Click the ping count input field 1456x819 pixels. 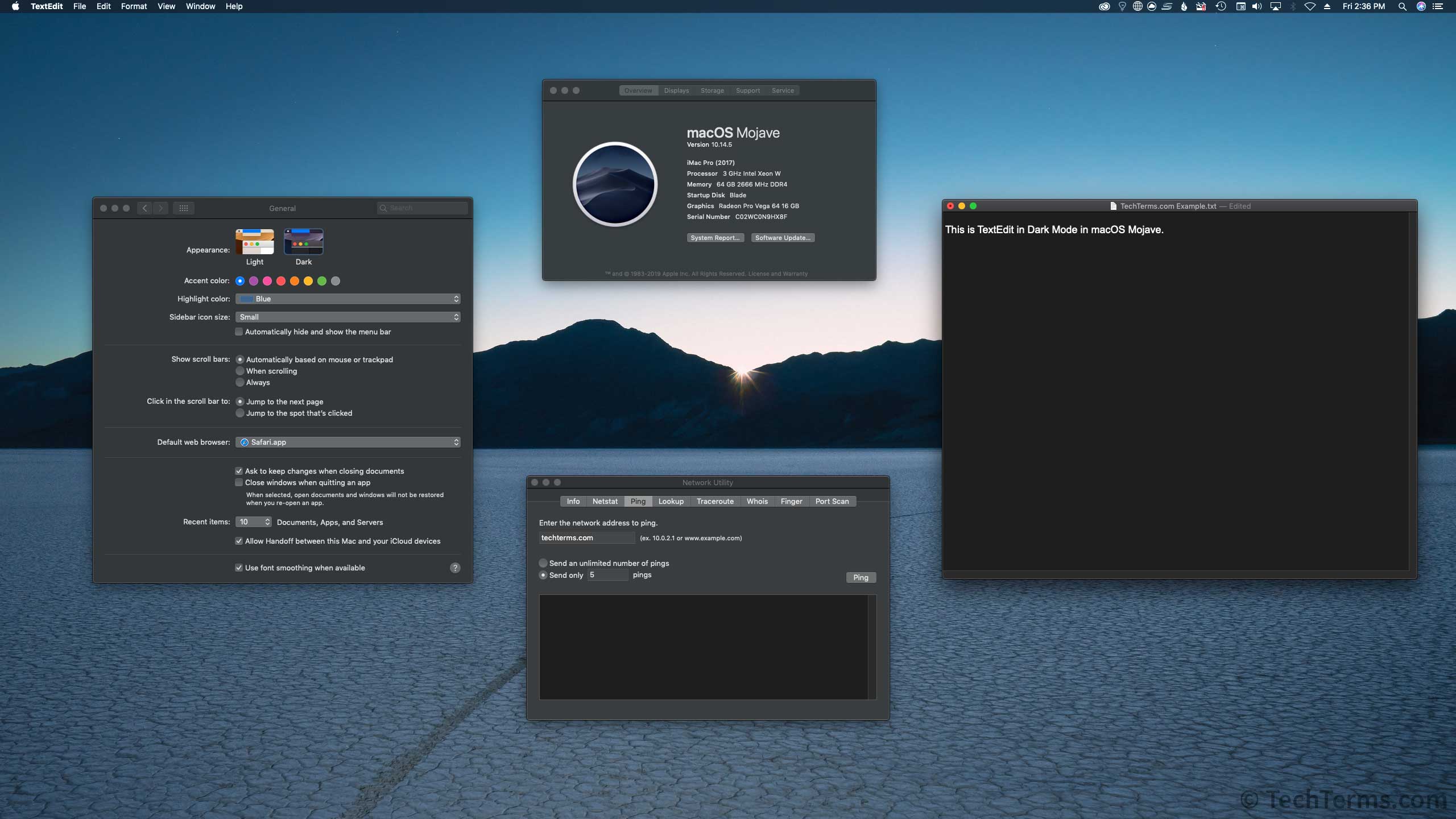[x=608, y=575]
